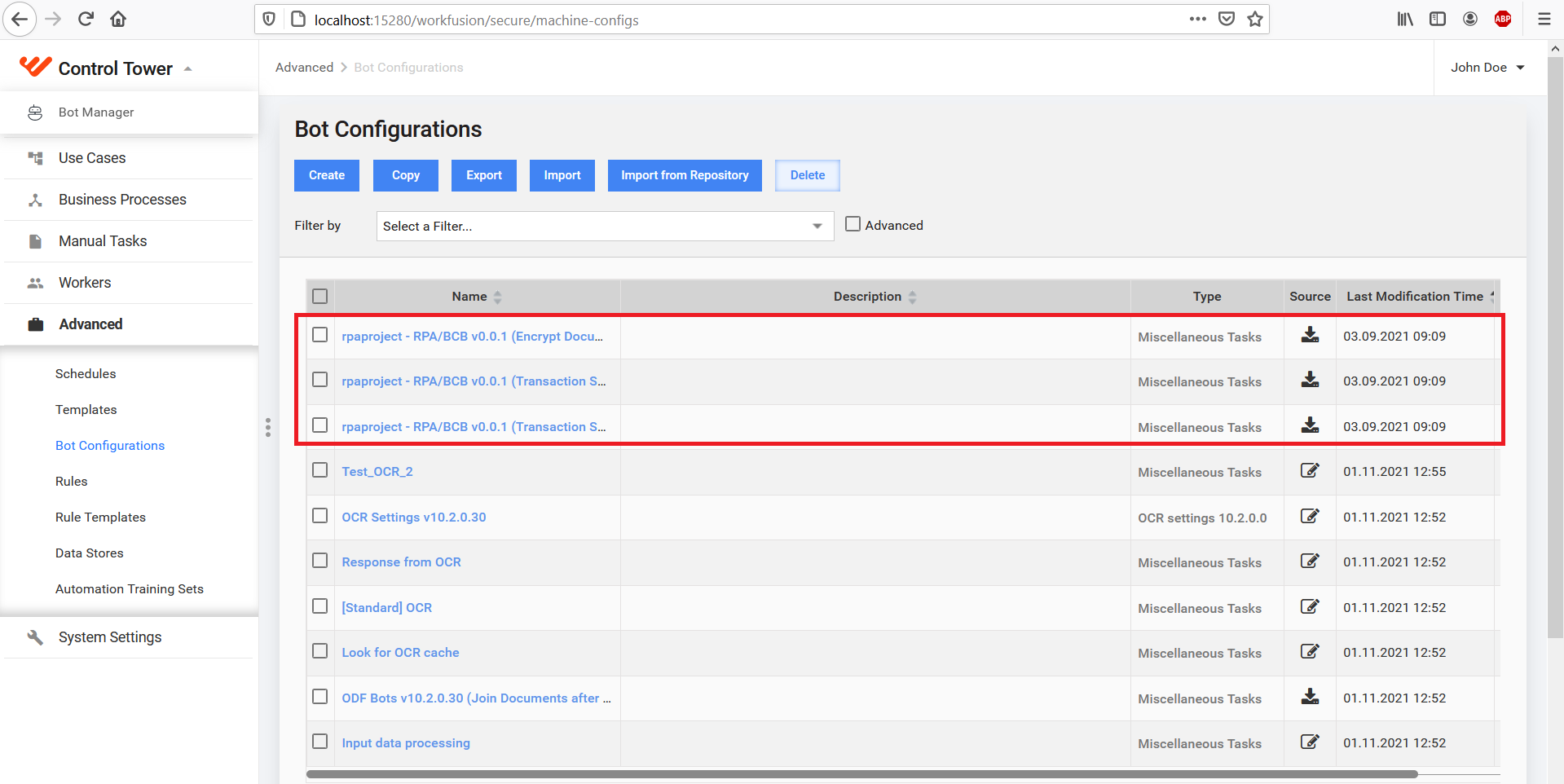Click the edit source icon for Response from OCR
Screen dimensions: 1564x784
[x=1310, y=561]
